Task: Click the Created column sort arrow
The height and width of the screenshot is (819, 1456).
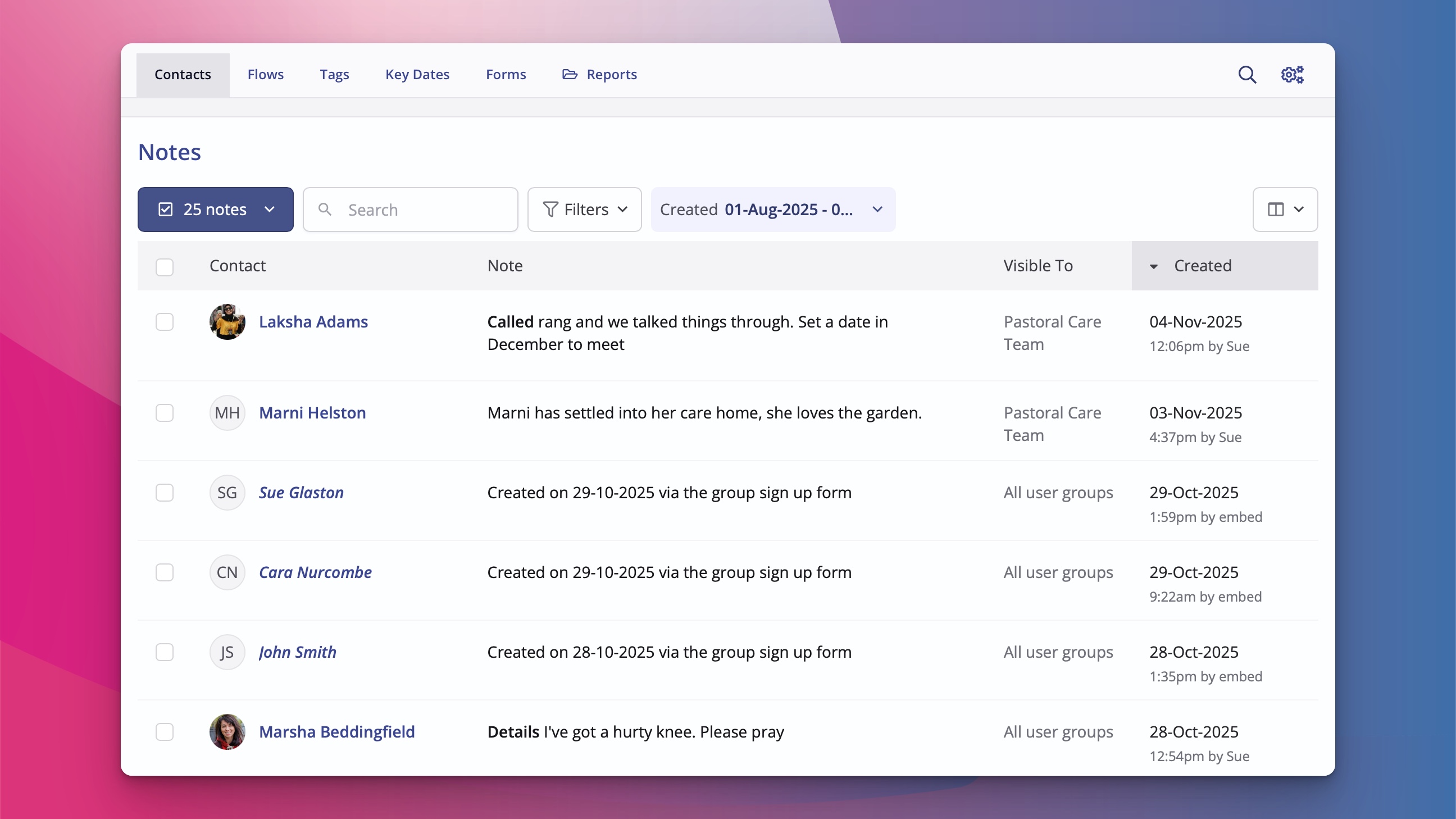Action: click(x=1154, y=266)
